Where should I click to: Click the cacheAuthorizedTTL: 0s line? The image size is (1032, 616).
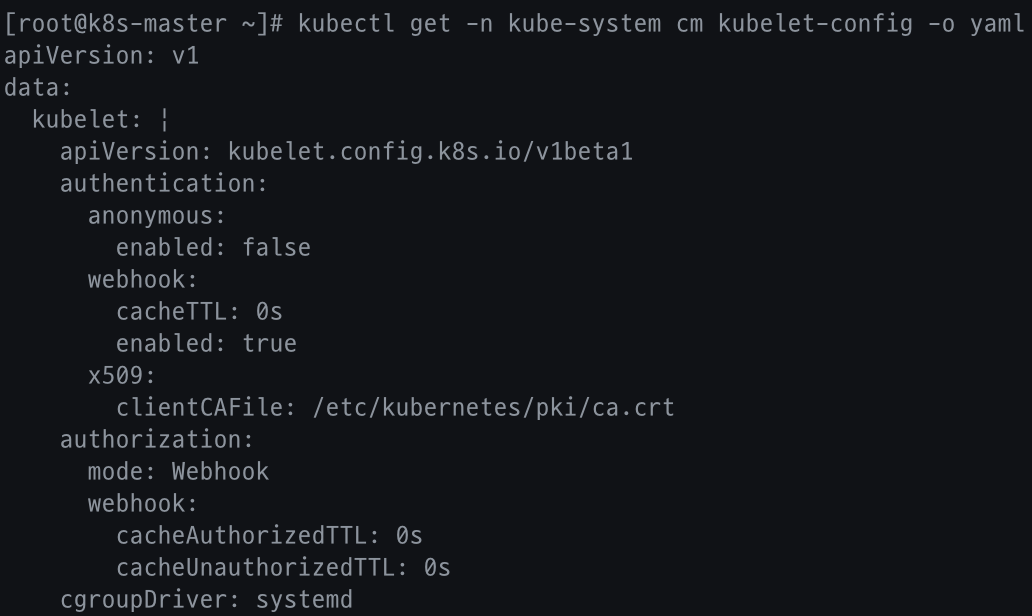[x=269, y=536]
